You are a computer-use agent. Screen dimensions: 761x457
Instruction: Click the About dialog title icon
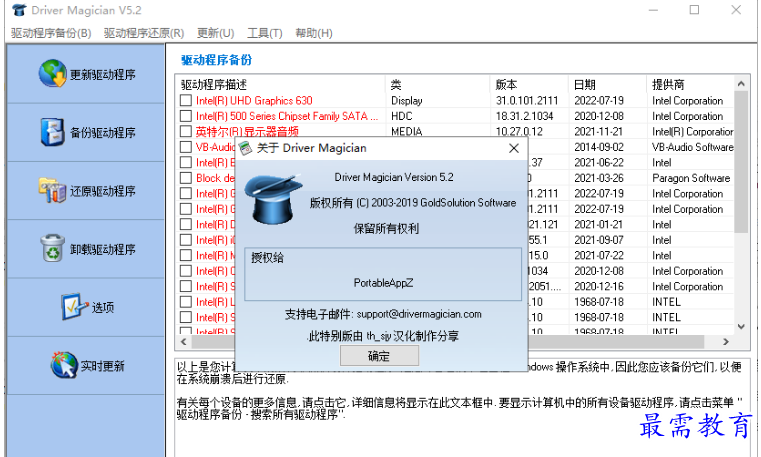[x=246, y=148]
